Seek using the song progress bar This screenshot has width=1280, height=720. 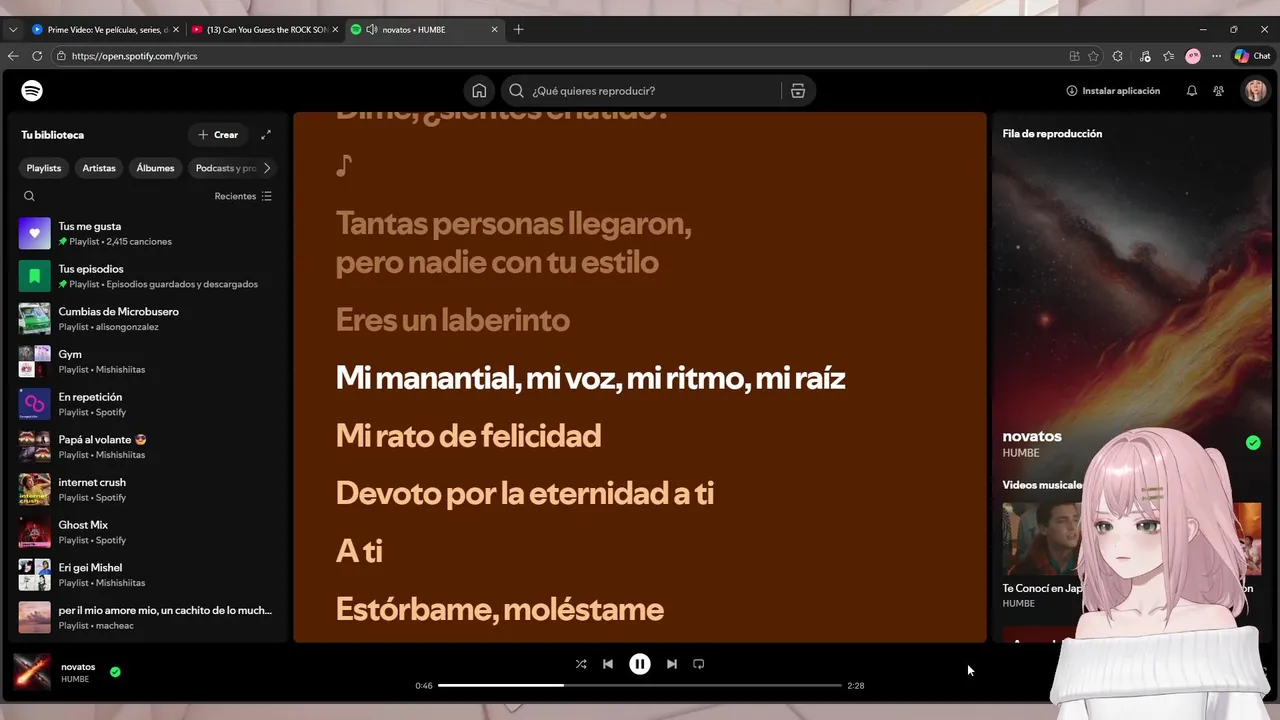point(640,685)
